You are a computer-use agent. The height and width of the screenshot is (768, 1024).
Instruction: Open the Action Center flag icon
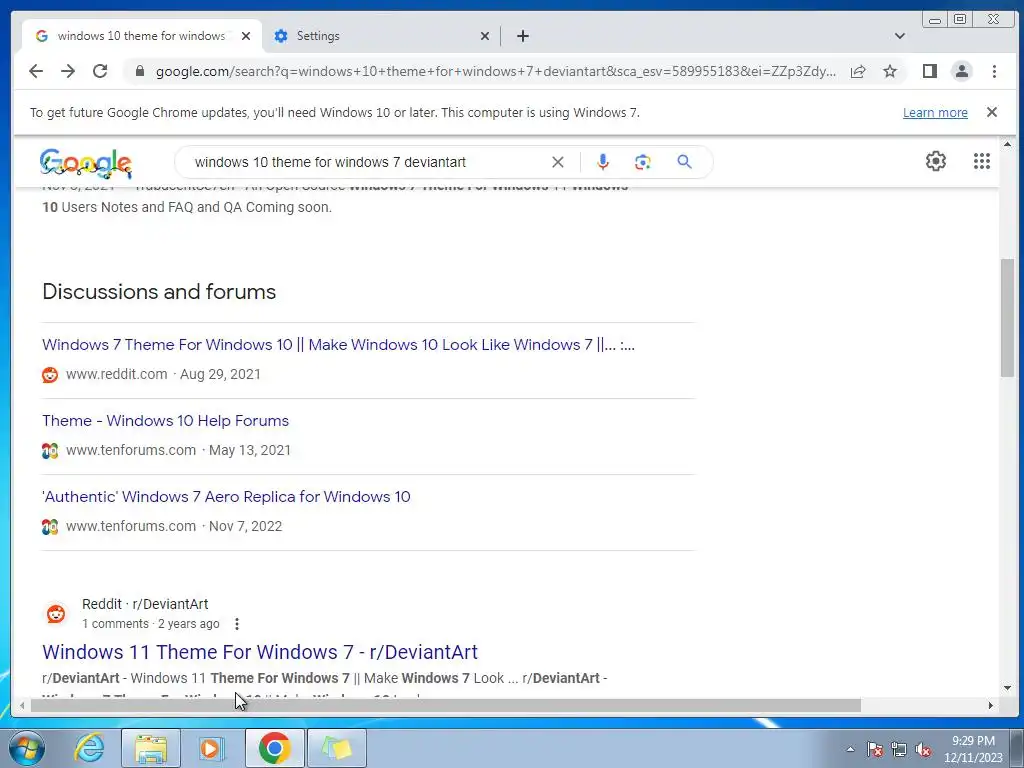click(x=874, y=749)
